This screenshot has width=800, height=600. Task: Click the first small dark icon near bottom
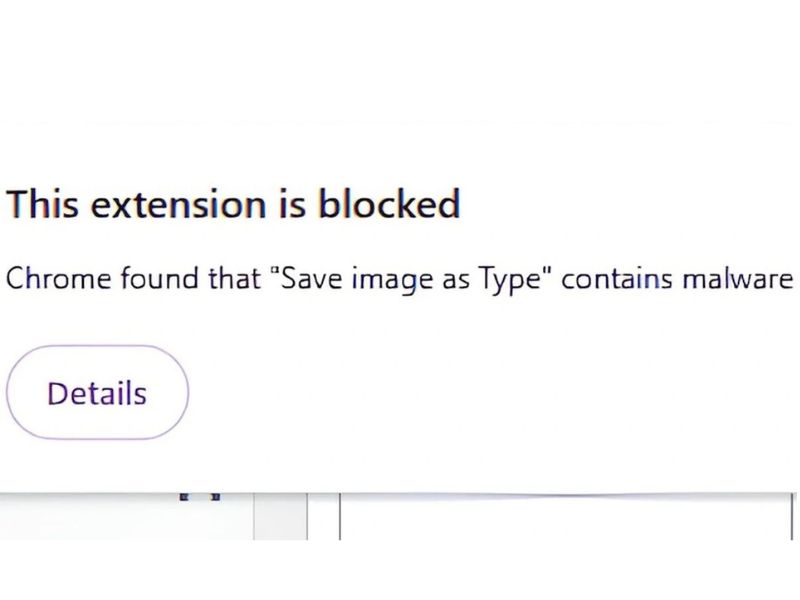coord(184,496)
